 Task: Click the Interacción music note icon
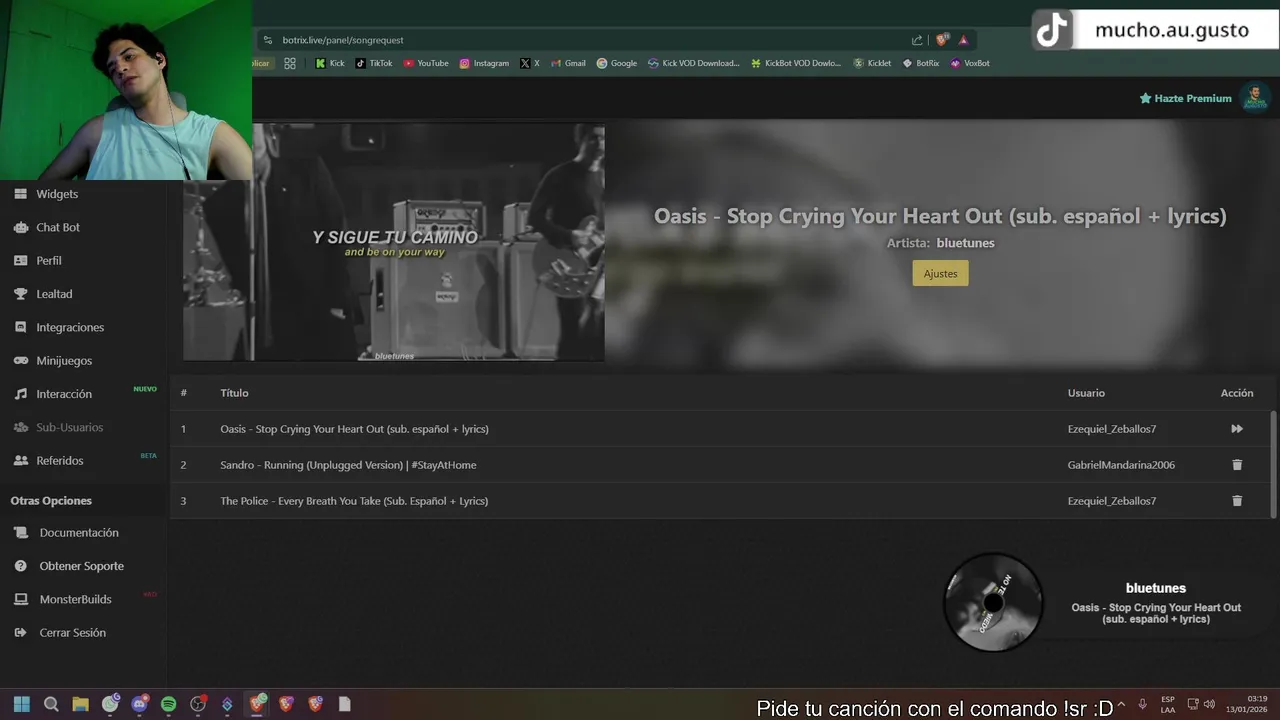click(x=20, y=394)
